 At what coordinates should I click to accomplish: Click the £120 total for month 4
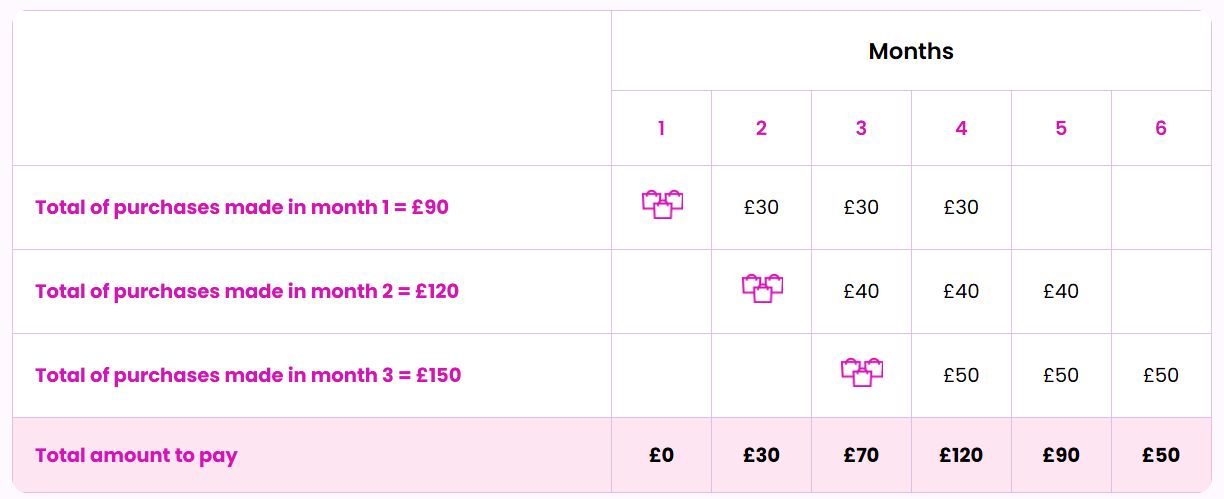pos(961,455)
